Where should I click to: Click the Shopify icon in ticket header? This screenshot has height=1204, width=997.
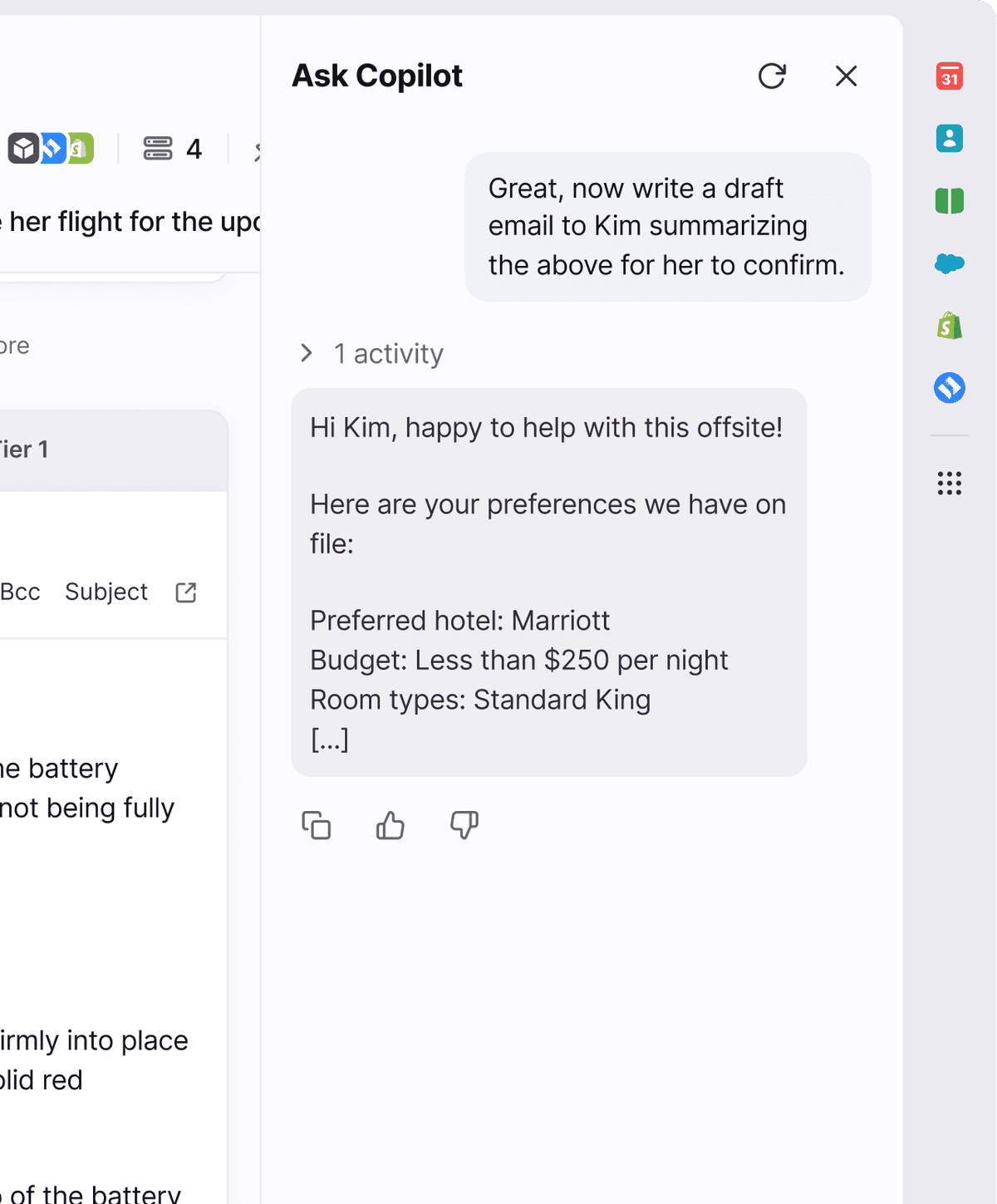(81, 149)
